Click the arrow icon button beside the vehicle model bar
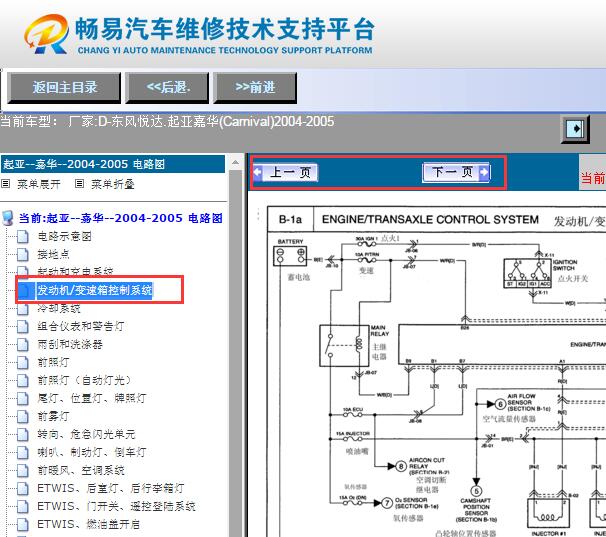This screenshot has height=537, width=606. (575, 129)
